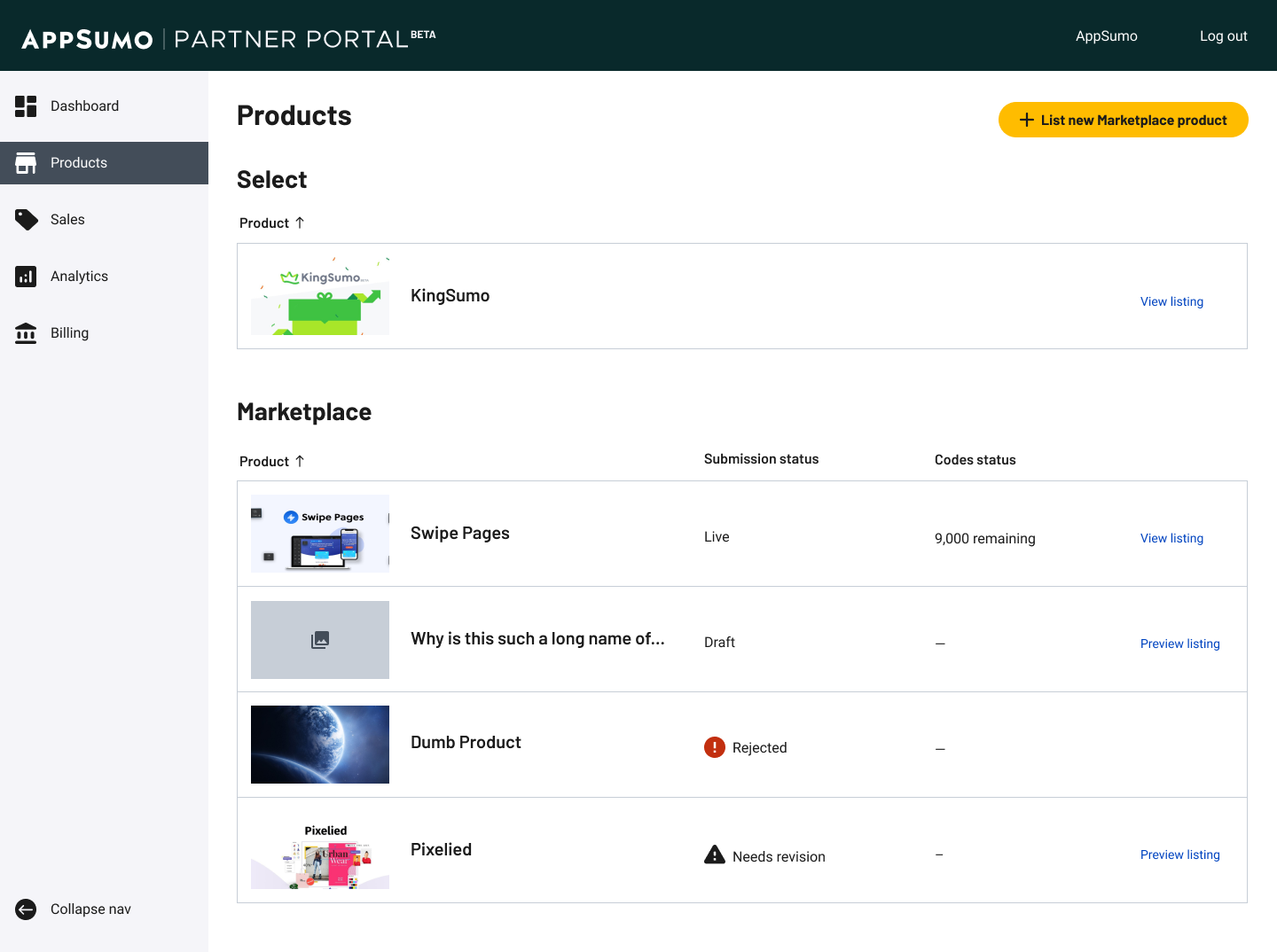This screenshot has width=1277, height=952.
Task: Click the Product header in Marketplace table
Action: (264, 462)
